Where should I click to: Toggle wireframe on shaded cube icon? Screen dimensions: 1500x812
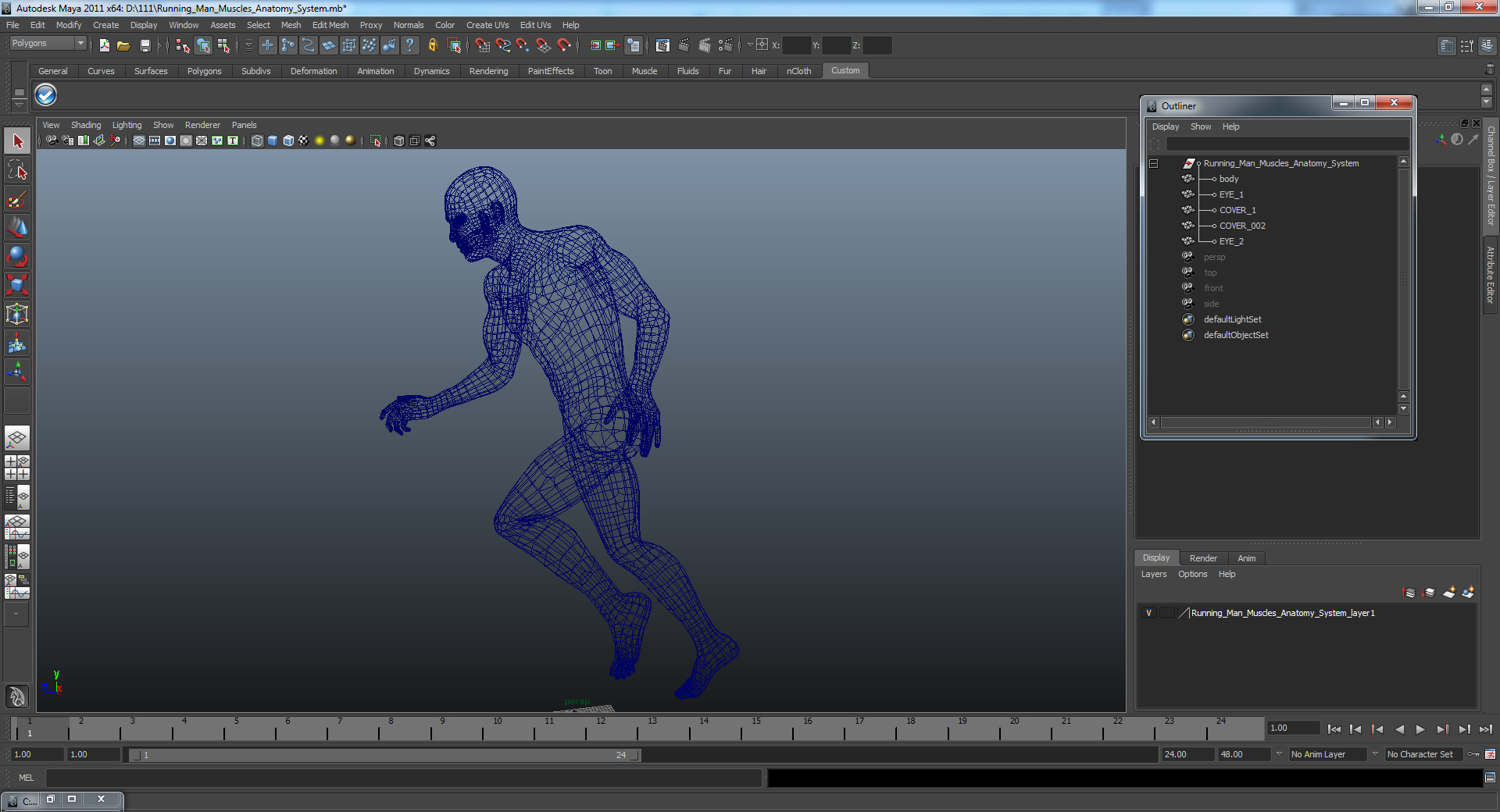coord(288,141)
